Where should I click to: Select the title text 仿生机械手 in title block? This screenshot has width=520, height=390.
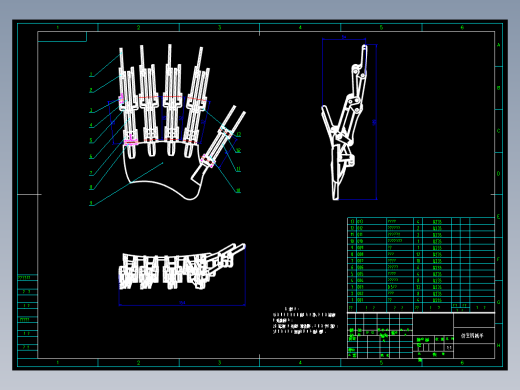pos(472,336)
